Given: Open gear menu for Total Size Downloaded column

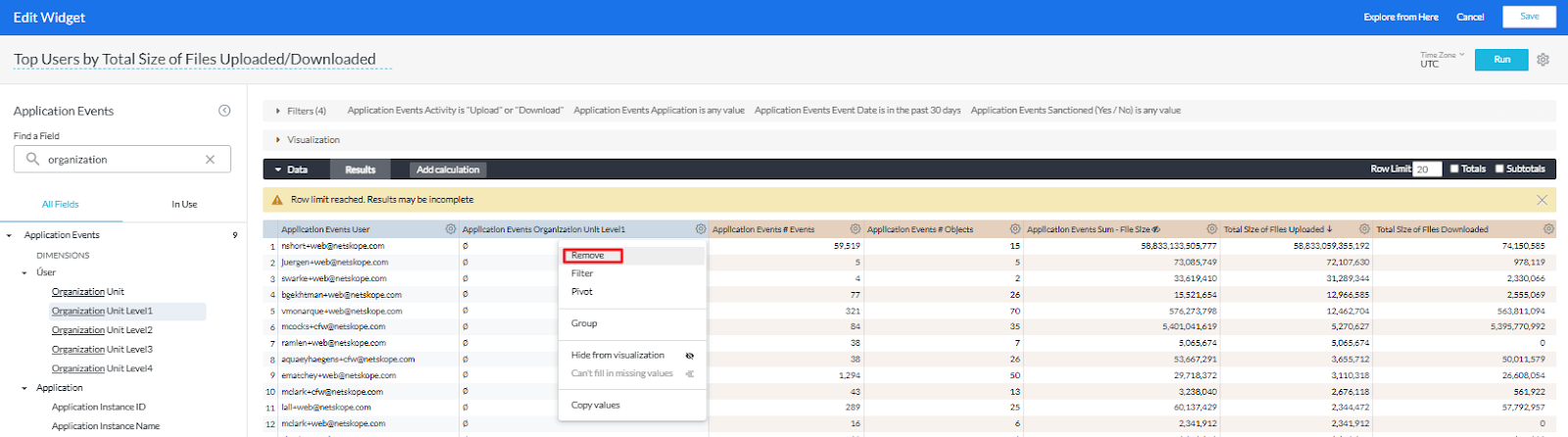Looking at the screenshot, I should (x=1549, y=229).
